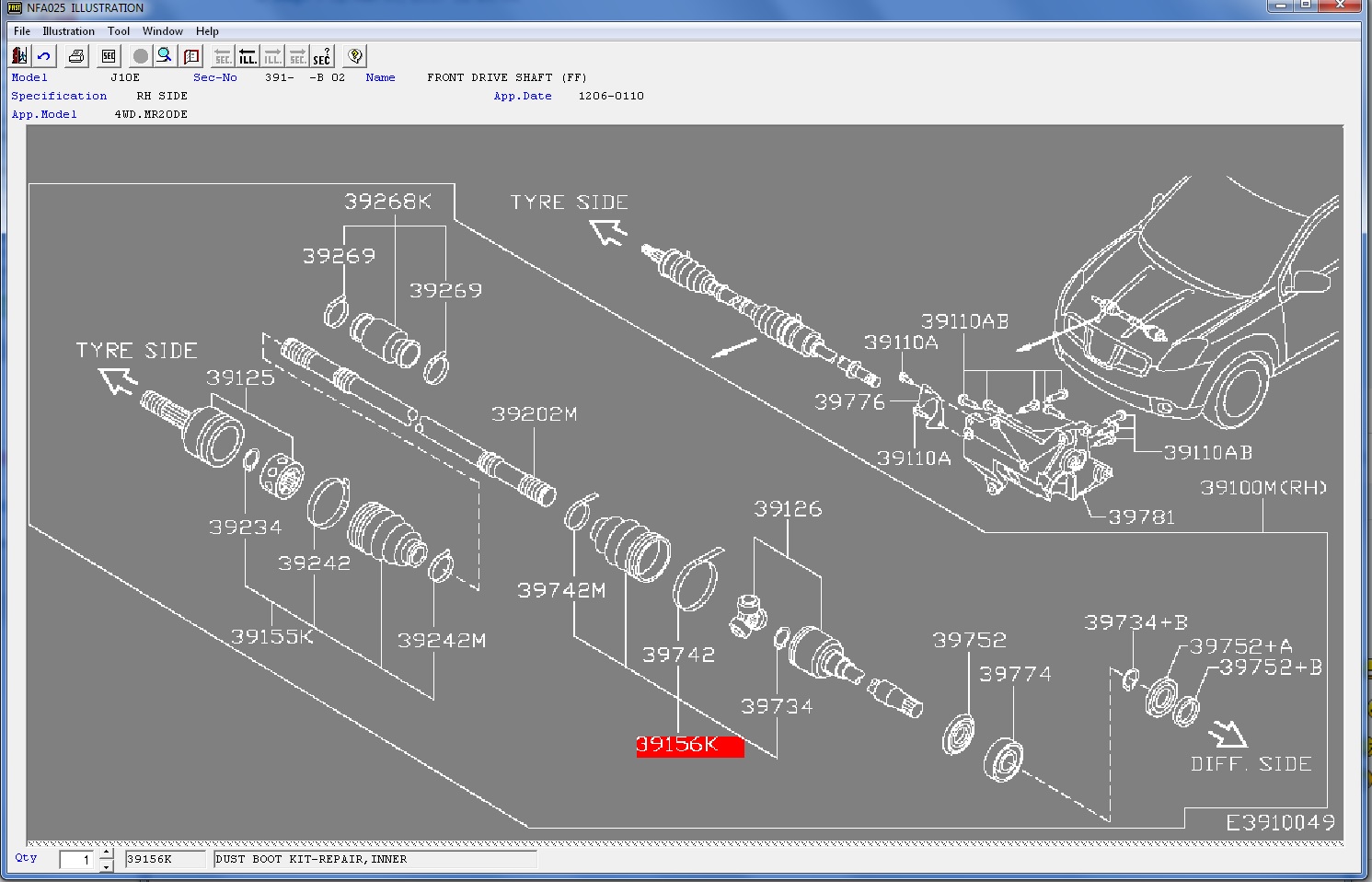The height and width of the screenshot is (882, 1372).
Task: Click part number 39202M in the diagram
Action: coord(534,414)
